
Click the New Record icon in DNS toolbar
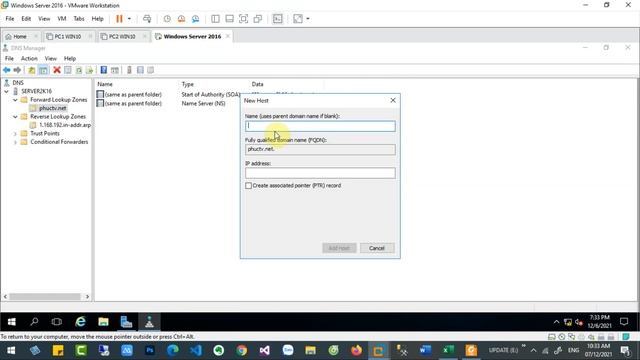point(140,70)
